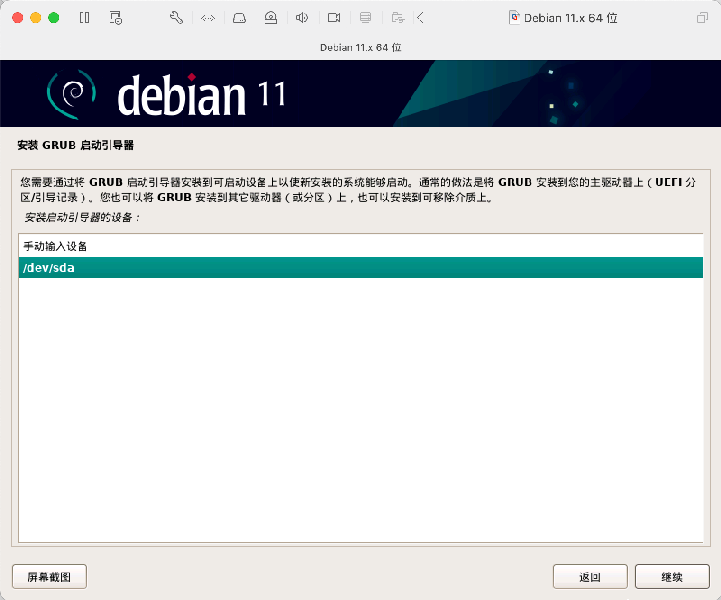Screen dimensions: 721x600
Task: Click the printer device icon
Action: coord(366,18)
